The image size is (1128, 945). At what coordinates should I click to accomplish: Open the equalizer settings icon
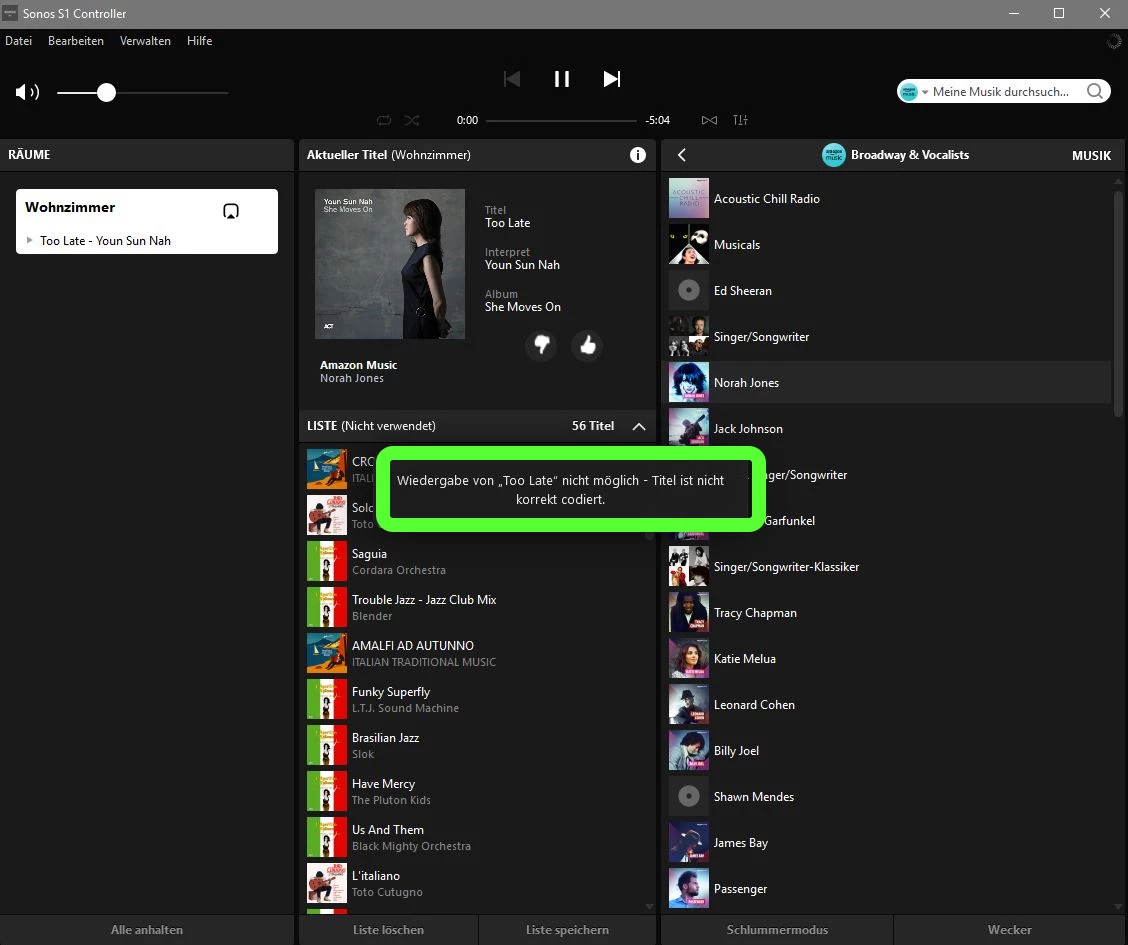740,120
